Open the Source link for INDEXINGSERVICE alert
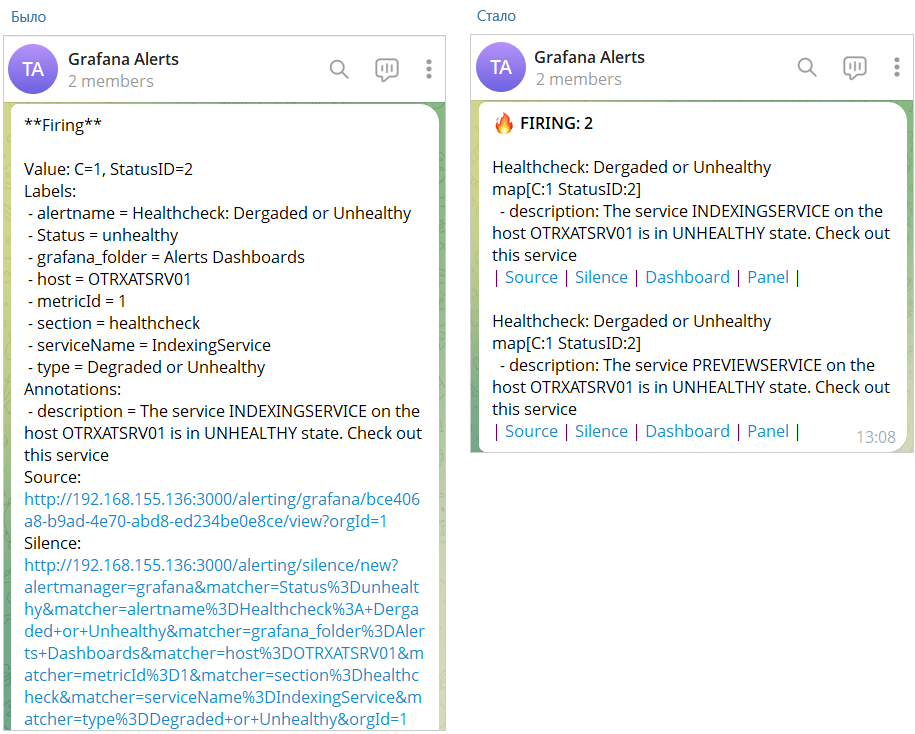This screenshot has width=915, height=734. click(x=531, y=277)
